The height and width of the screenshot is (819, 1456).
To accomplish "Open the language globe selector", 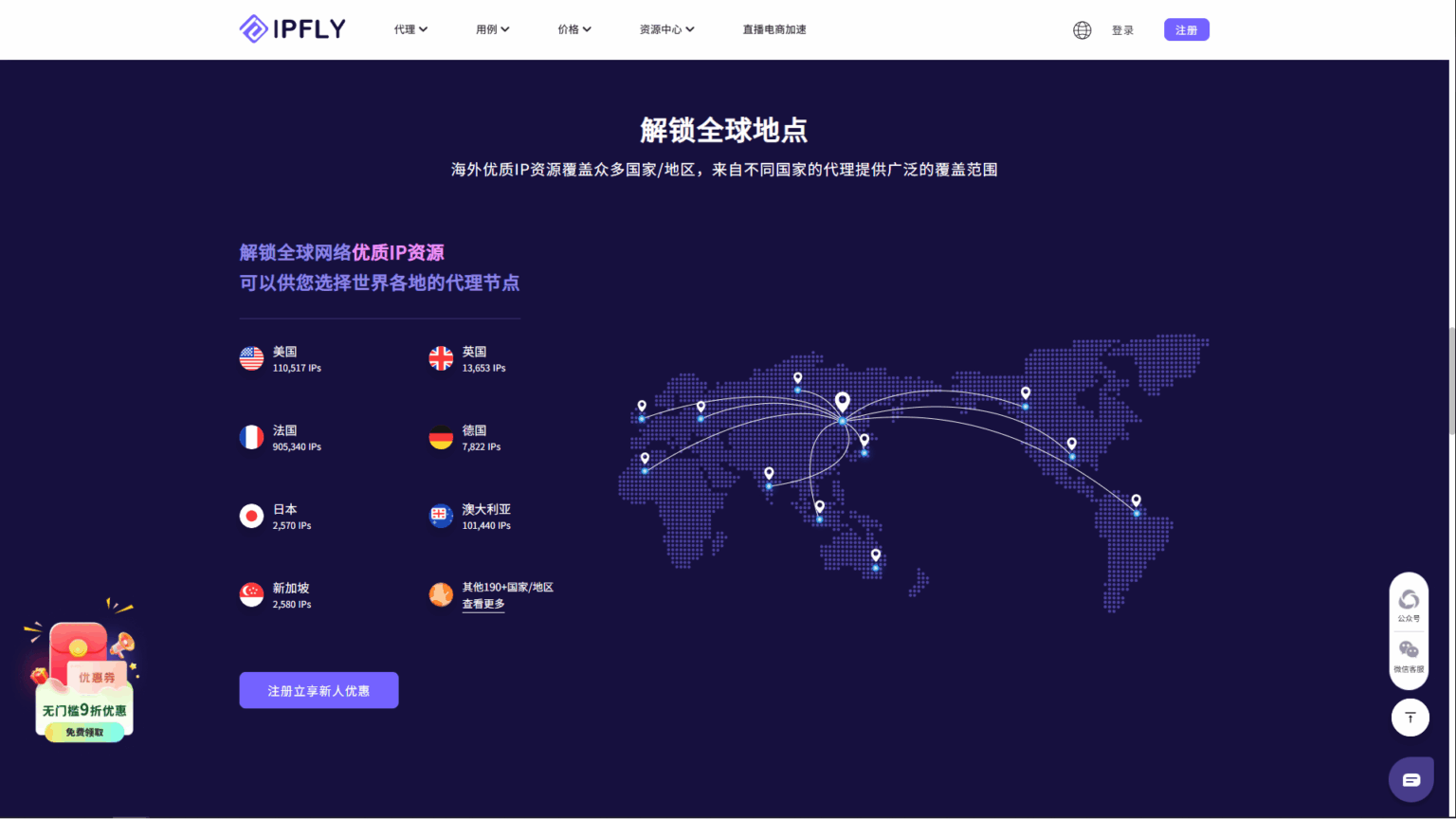I will pos(1082,29).
